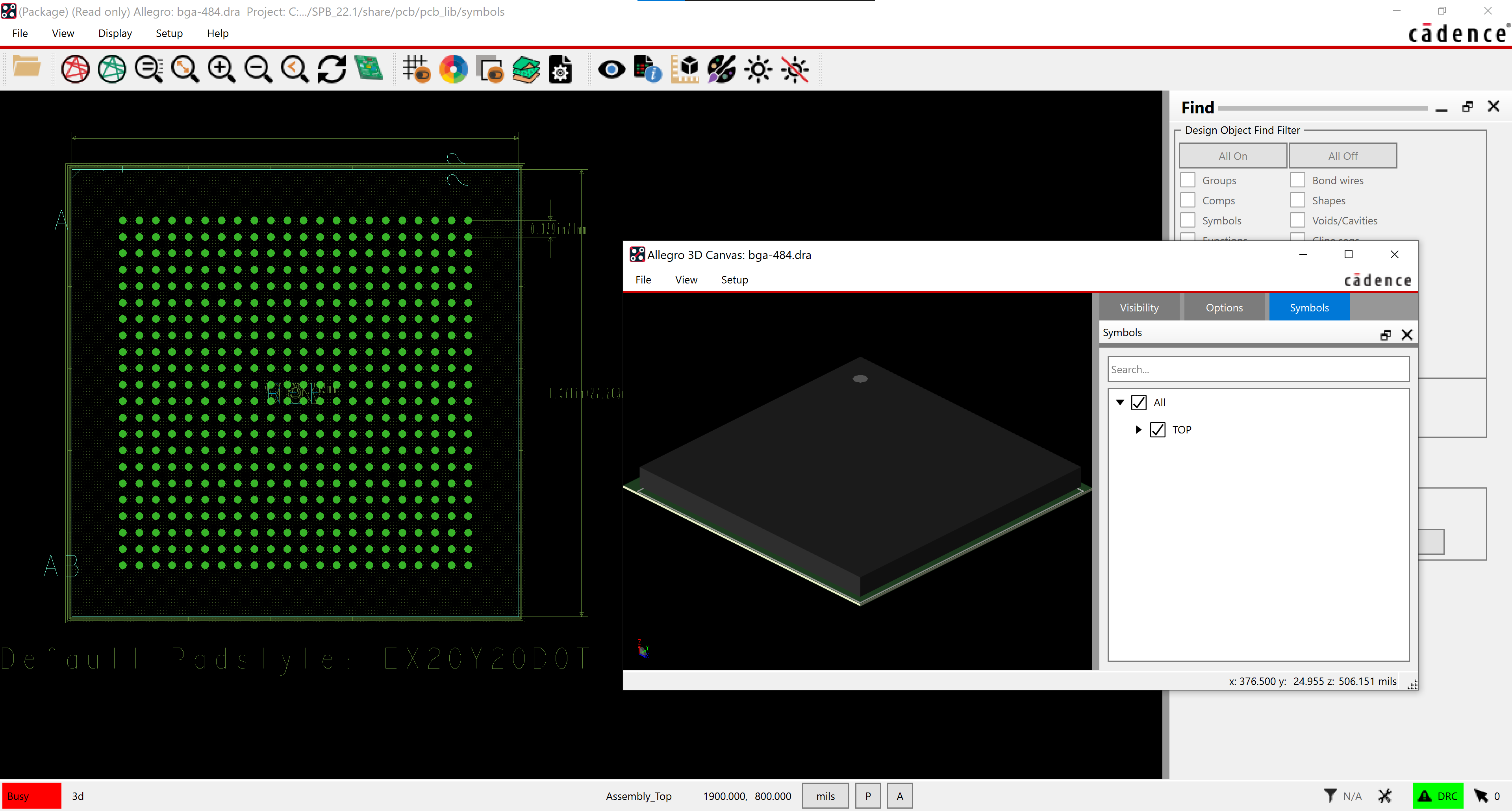Open the Display menu
The height and width of the screenshot is (811, 1512).
click(x=115, y=33)
